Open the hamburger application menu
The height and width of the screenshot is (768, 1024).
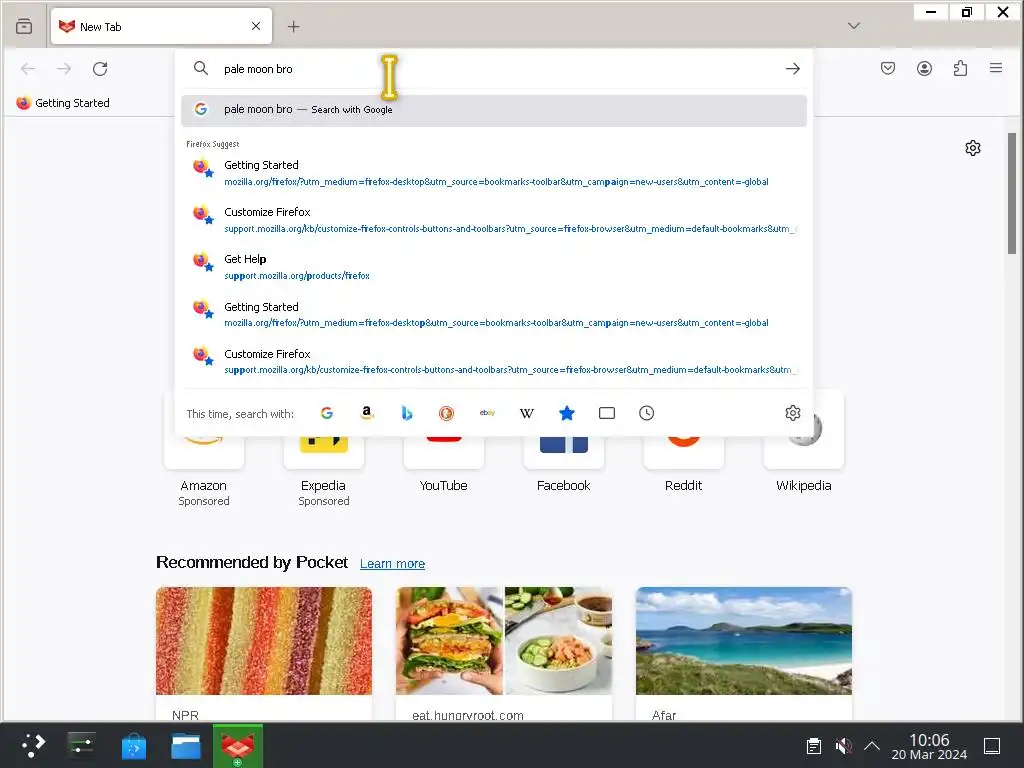coord(996,68)
